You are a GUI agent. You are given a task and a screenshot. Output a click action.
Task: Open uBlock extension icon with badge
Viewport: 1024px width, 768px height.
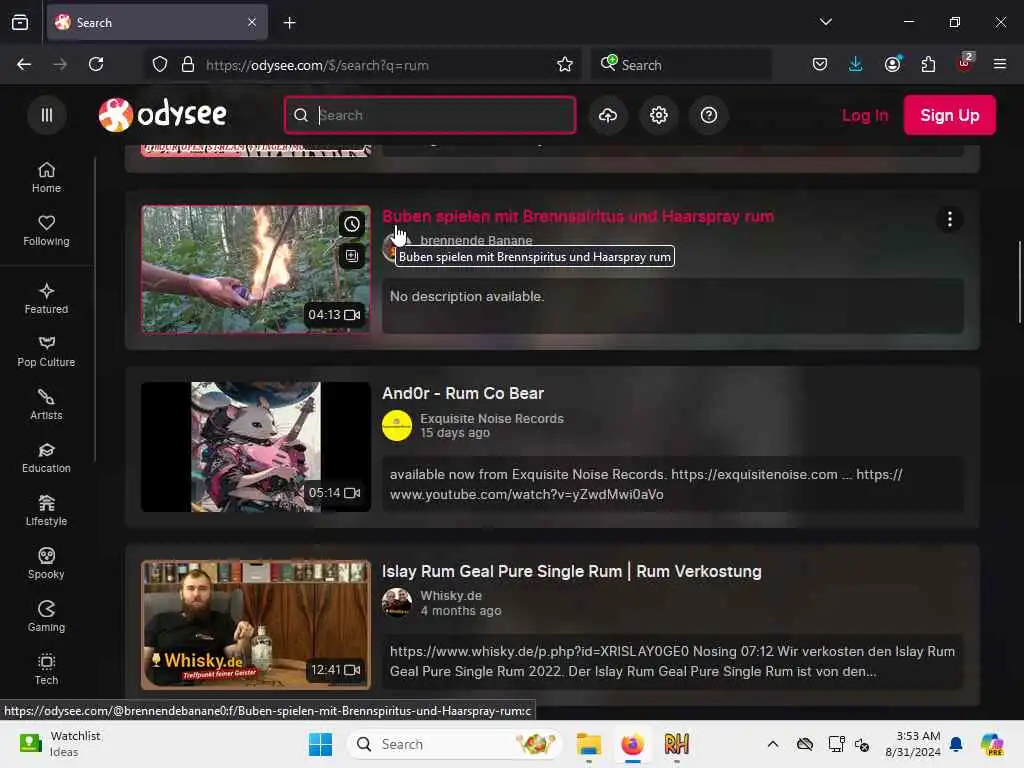click(965, 64)
